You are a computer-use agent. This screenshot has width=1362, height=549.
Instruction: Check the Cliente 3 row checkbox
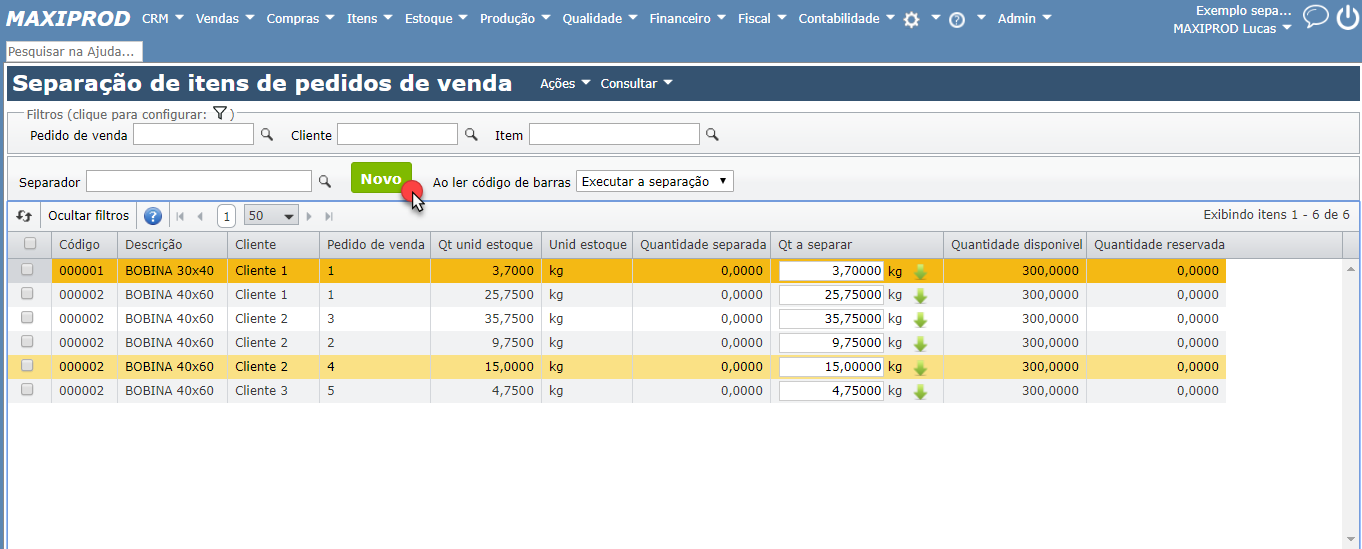point(27,389)
